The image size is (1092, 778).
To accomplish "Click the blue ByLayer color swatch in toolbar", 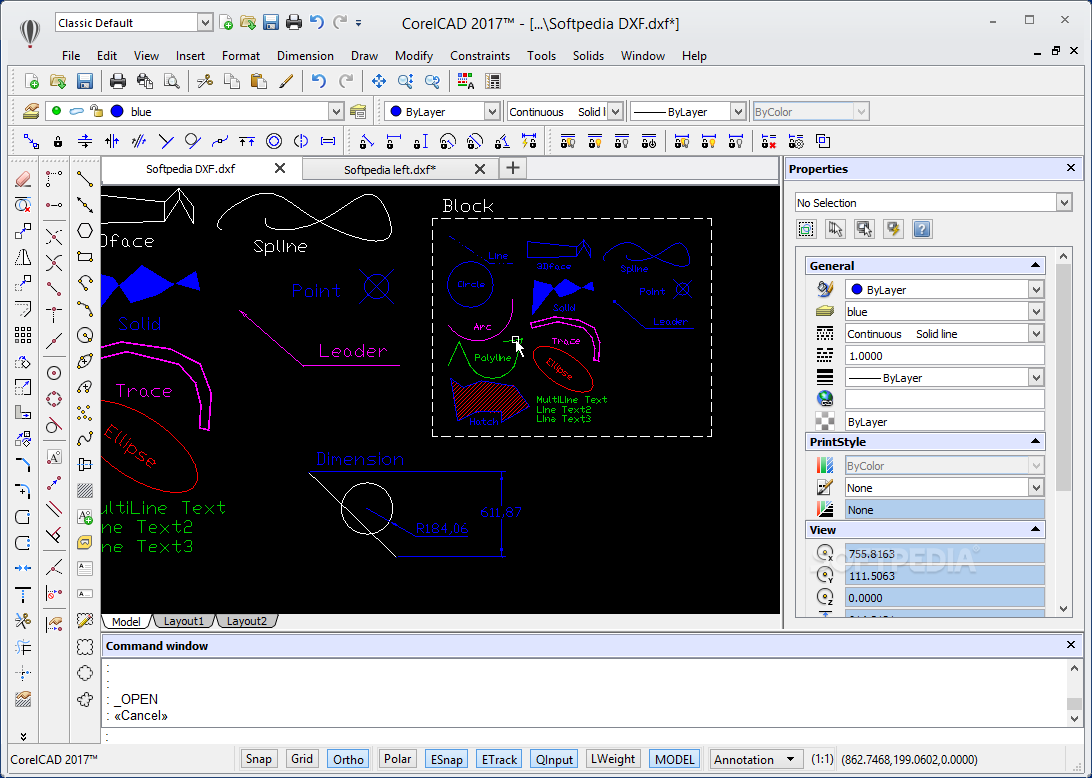I will point(396,111).
